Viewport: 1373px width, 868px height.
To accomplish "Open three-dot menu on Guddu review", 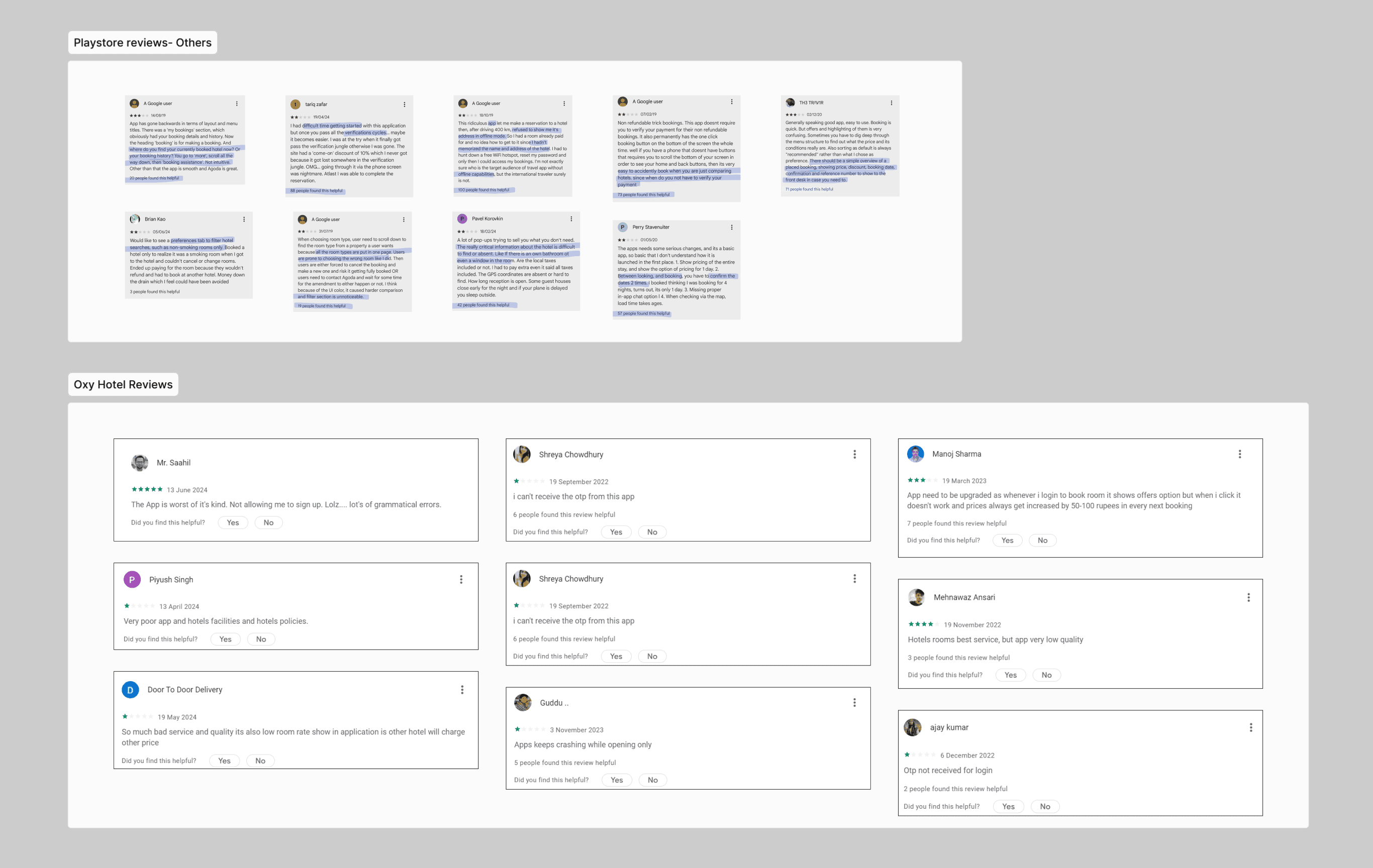I will click(x=854, y=703).
